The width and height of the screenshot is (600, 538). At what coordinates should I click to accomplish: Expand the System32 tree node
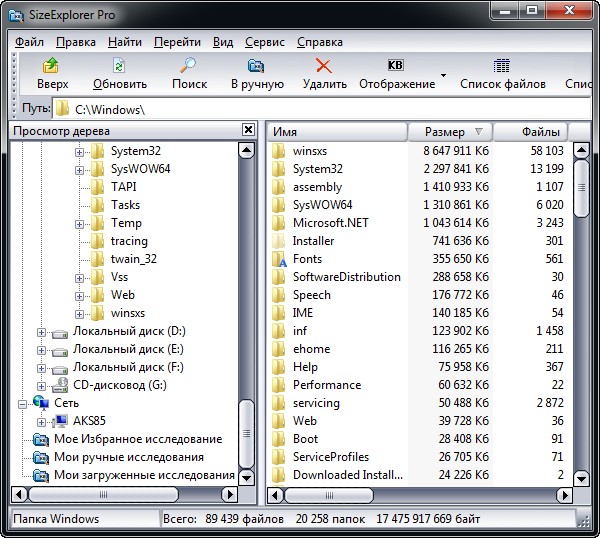point(79,151)
